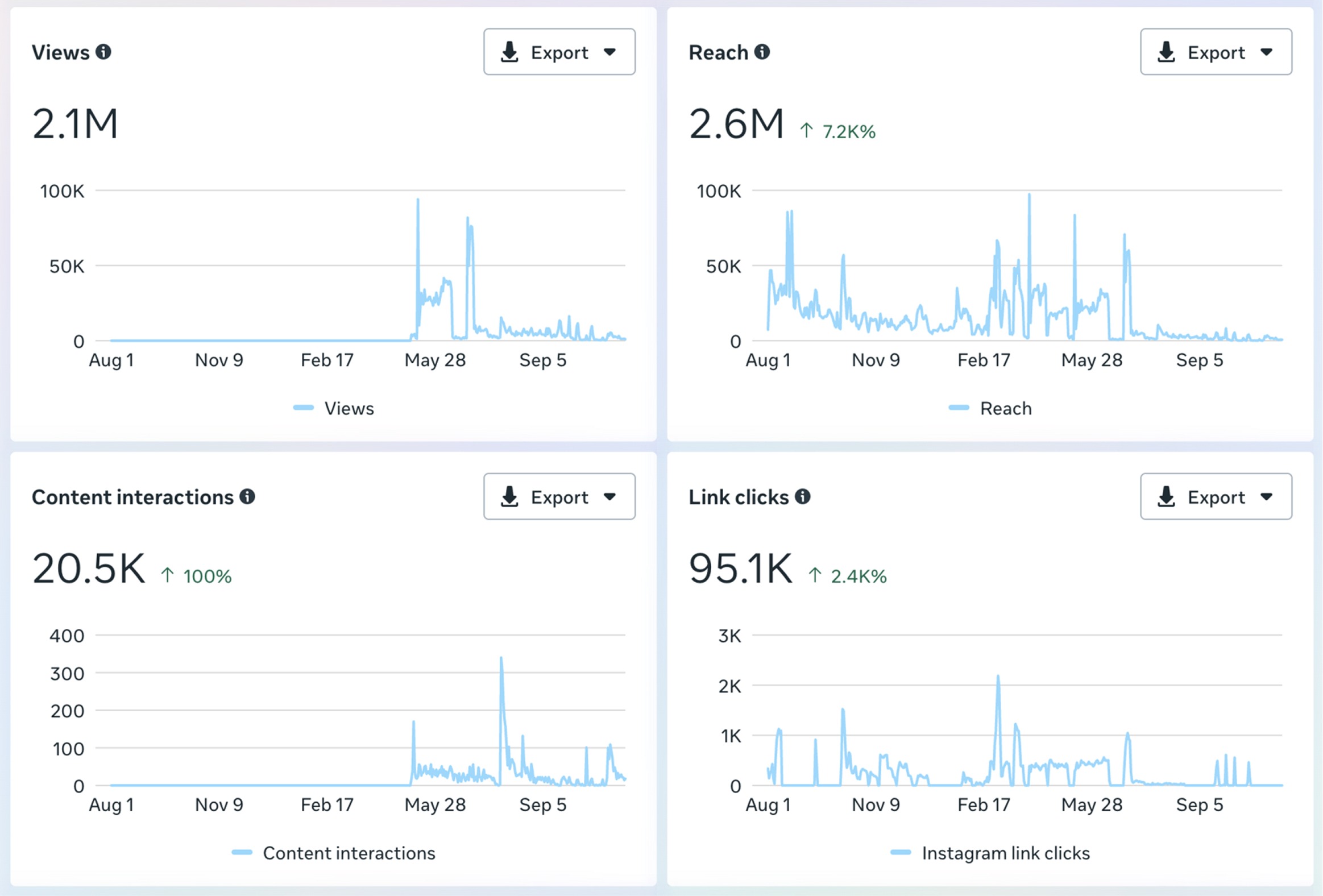
Task: Click the download icon in Reach Export
Action: 1167,52
